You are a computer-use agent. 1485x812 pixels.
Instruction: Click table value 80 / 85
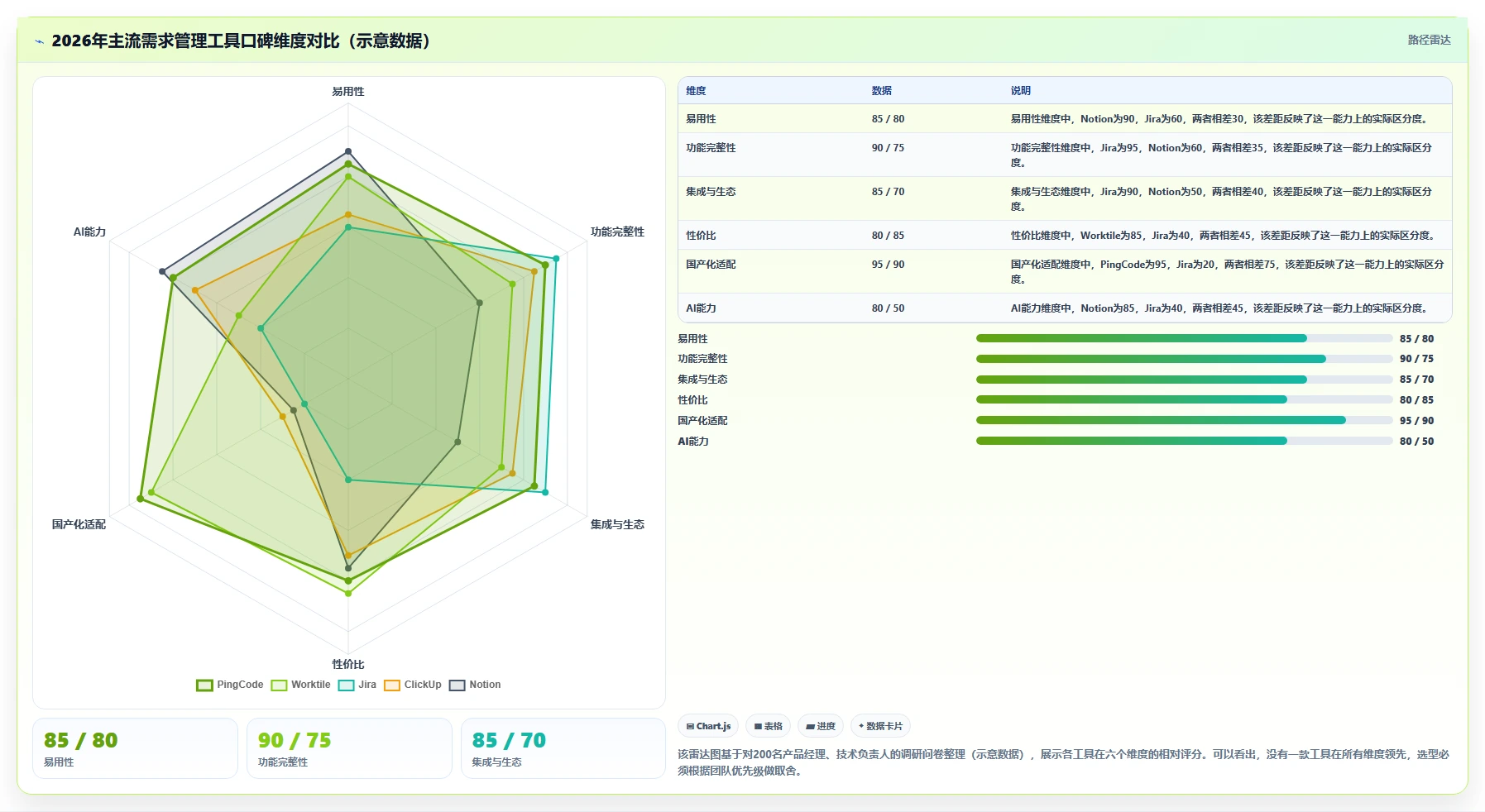(x=888, y=236)
